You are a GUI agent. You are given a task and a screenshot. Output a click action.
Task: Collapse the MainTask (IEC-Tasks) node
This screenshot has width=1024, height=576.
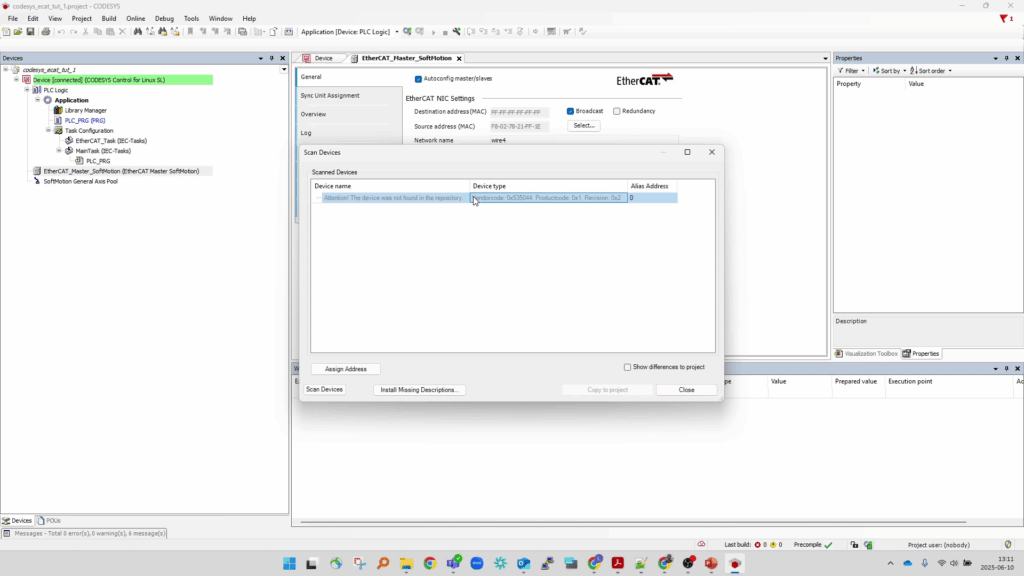pos(59,151)
